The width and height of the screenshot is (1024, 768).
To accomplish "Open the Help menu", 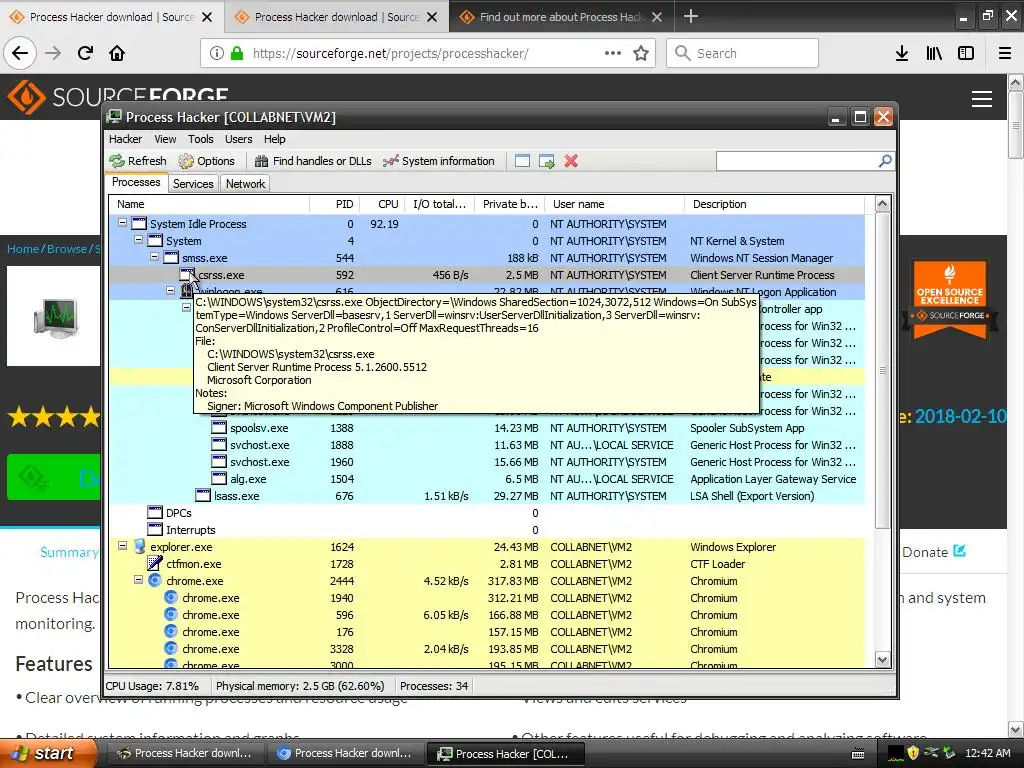I will coord(274,139).
